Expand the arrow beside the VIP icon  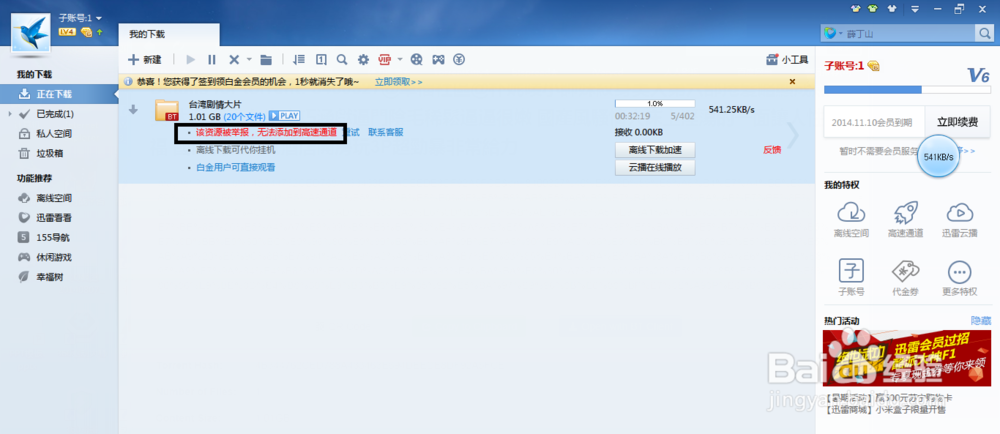(400, 59)
